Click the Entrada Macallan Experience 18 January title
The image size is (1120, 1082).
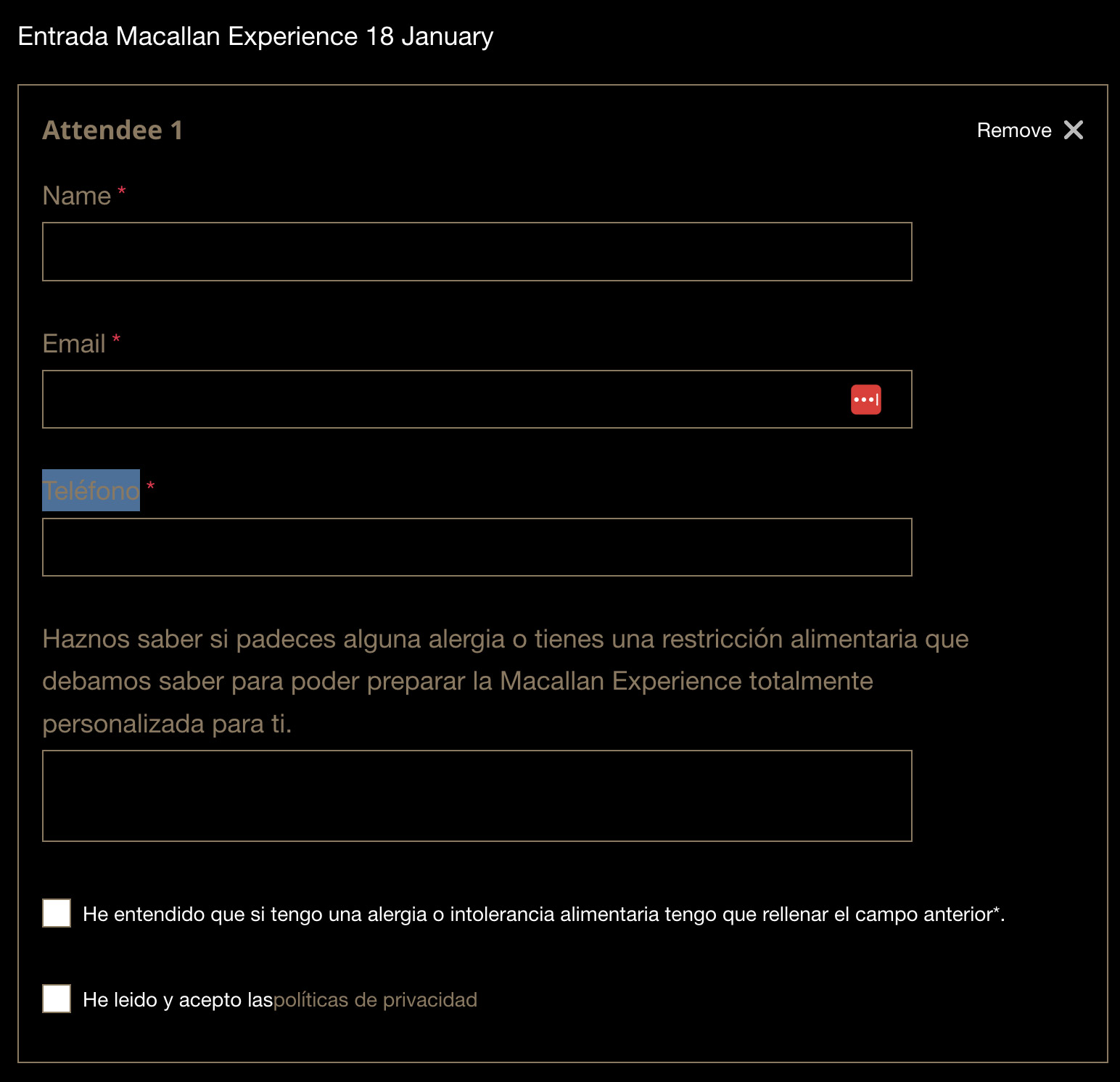click(x=255, y=36)
